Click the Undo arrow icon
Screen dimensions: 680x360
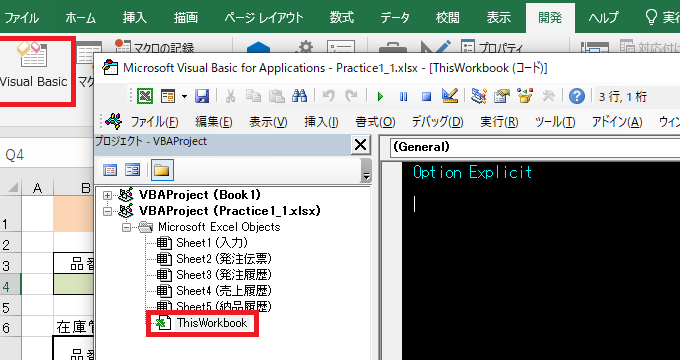[329, 96]
